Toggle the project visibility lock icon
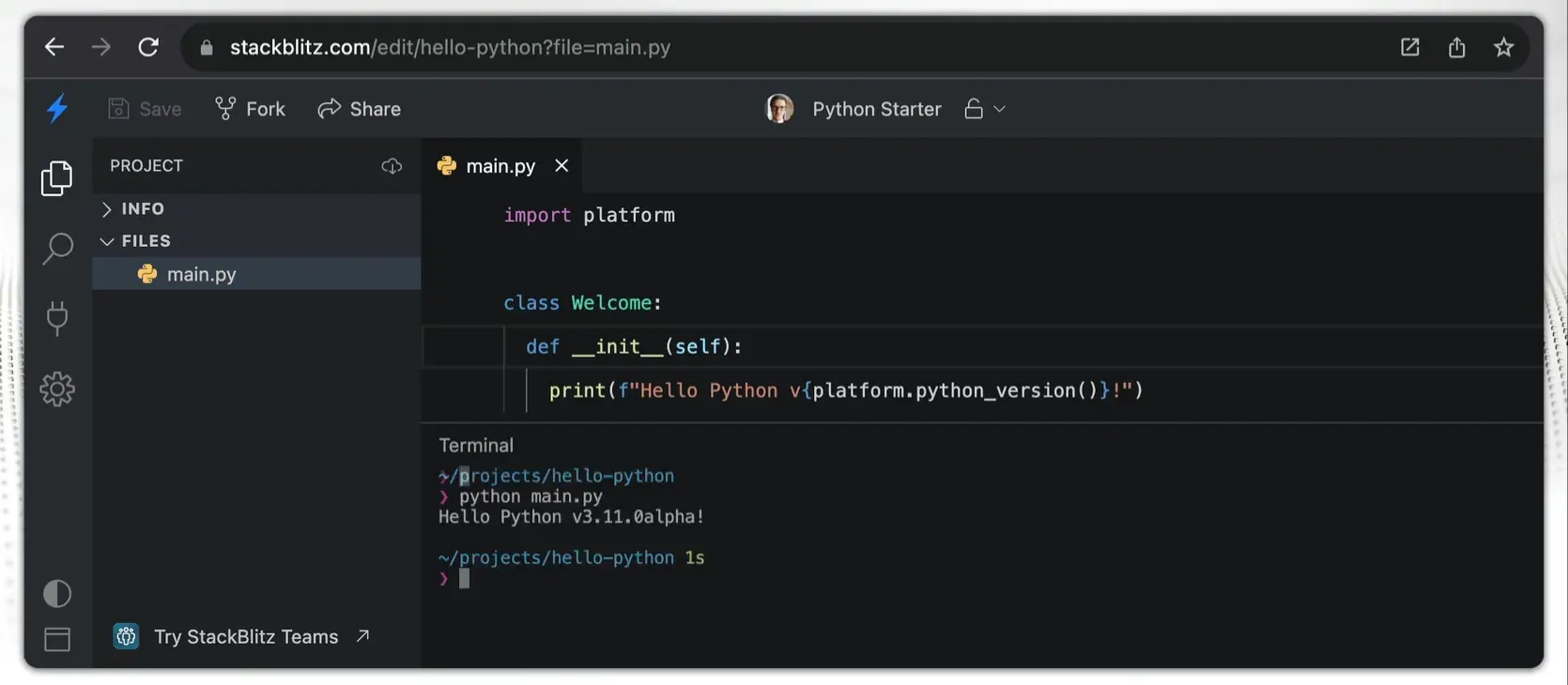Image resolution: width=1568 pixels, height=685 pixels. (x=974, y=109)
